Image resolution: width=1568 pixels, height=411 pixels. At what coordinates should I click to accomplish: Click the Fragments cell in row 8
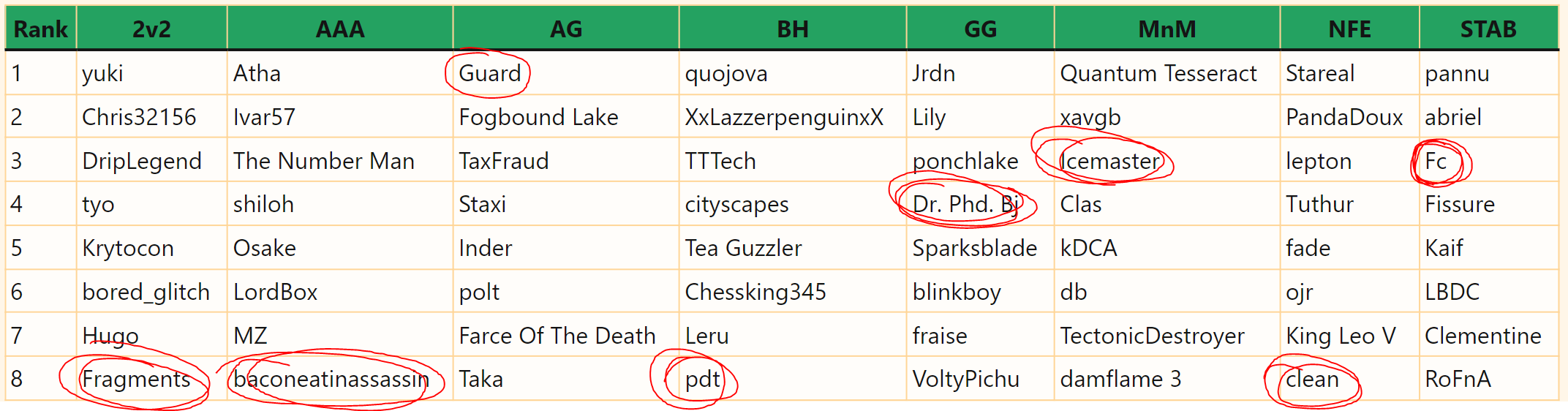point(151,379)
